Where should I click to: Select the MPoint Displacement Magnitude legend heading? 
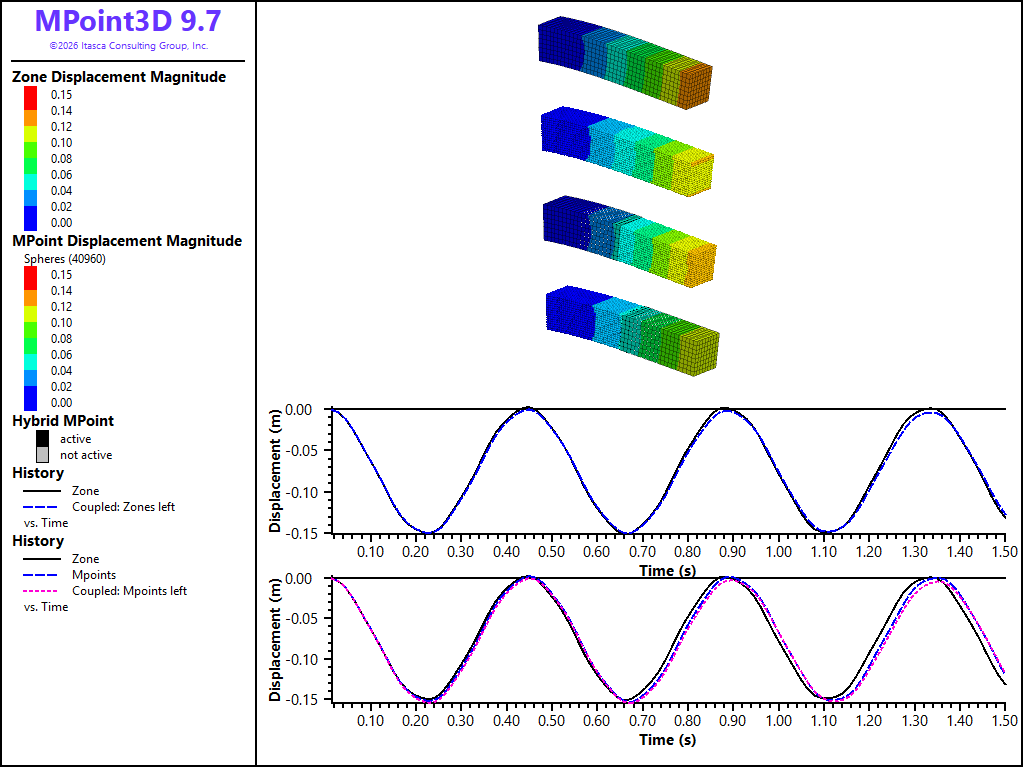coord(127,240)
